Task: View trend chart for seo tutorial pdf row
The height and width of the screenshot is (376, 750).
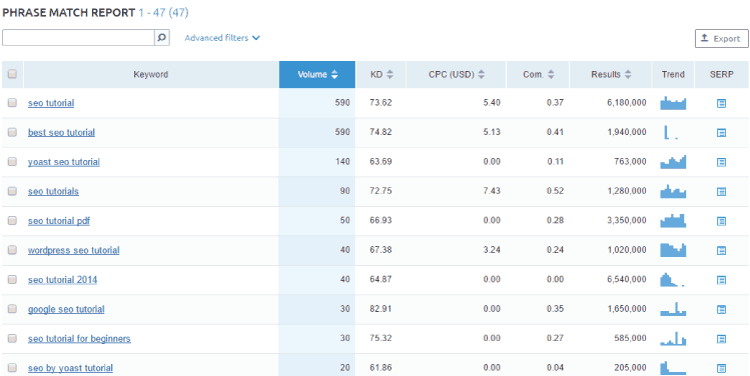Action: (x=673, y=221)
